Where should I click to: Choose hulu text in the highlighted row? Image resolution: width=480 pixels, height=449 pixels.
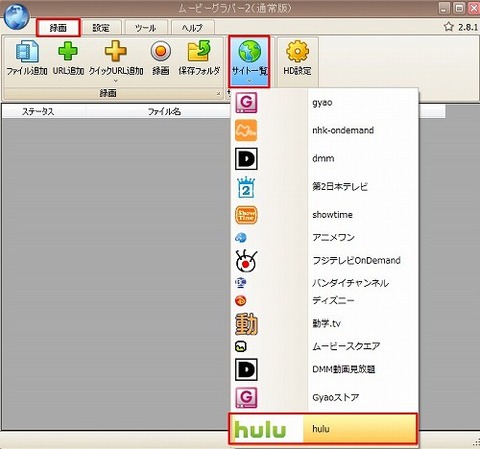click(321, 429)
